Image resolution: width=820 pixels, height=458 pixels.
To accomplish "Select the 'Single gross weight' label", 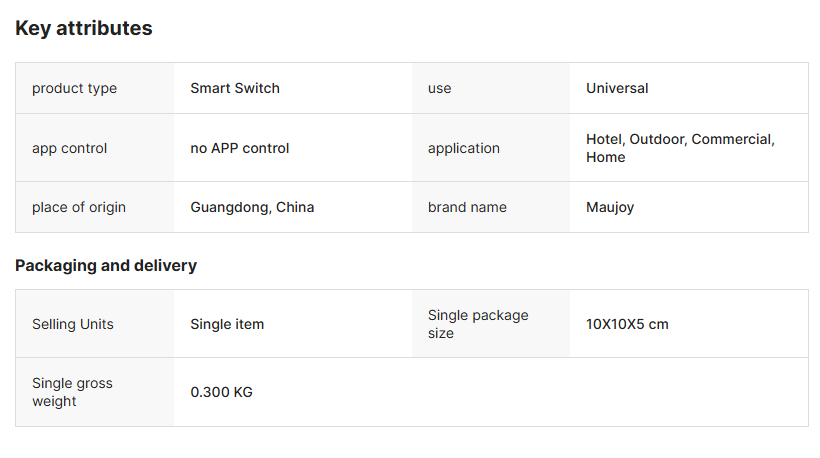I will (x=72, y=392).
